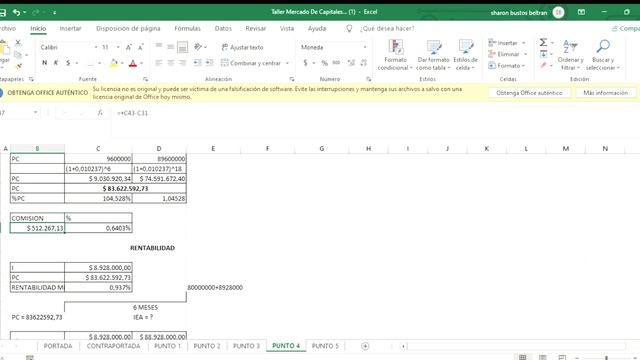The width and height of the screenshot is (640, 360).
Task: Align cell text right
Action: coord(182,63)
